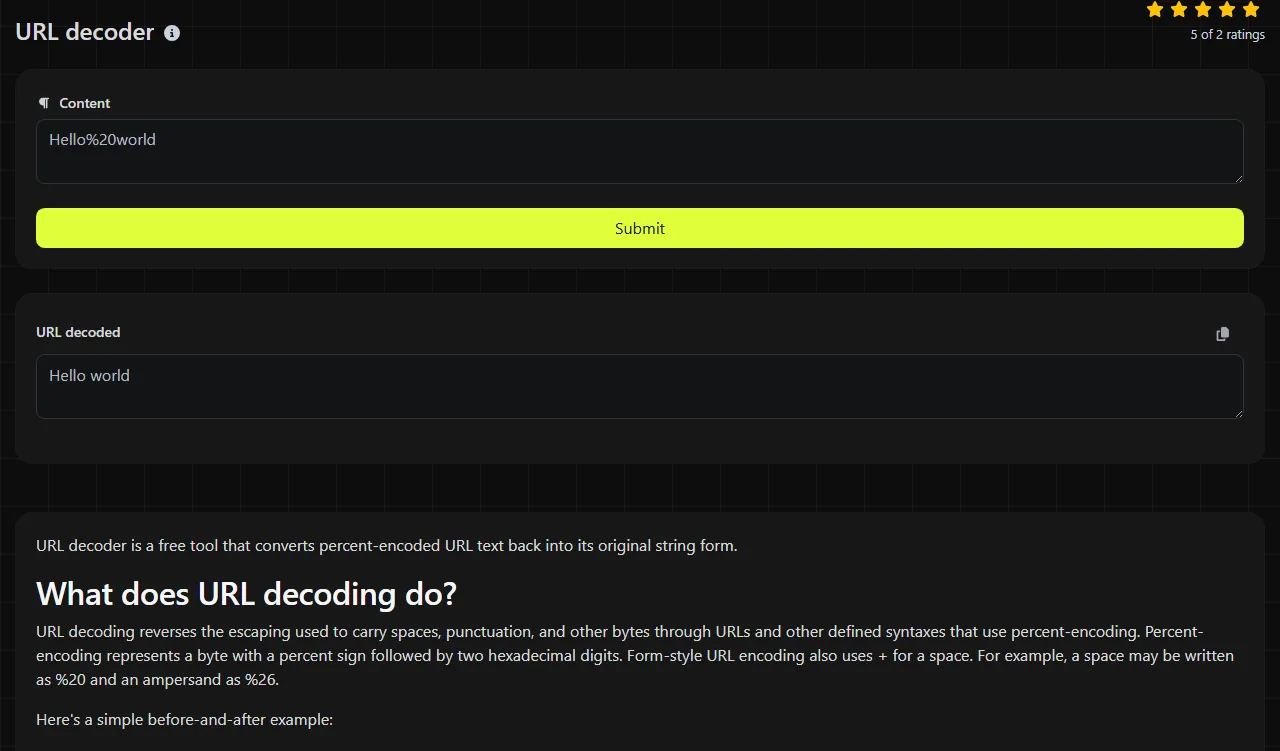Rate the tool with the first star

click(x=1155, y=10)
